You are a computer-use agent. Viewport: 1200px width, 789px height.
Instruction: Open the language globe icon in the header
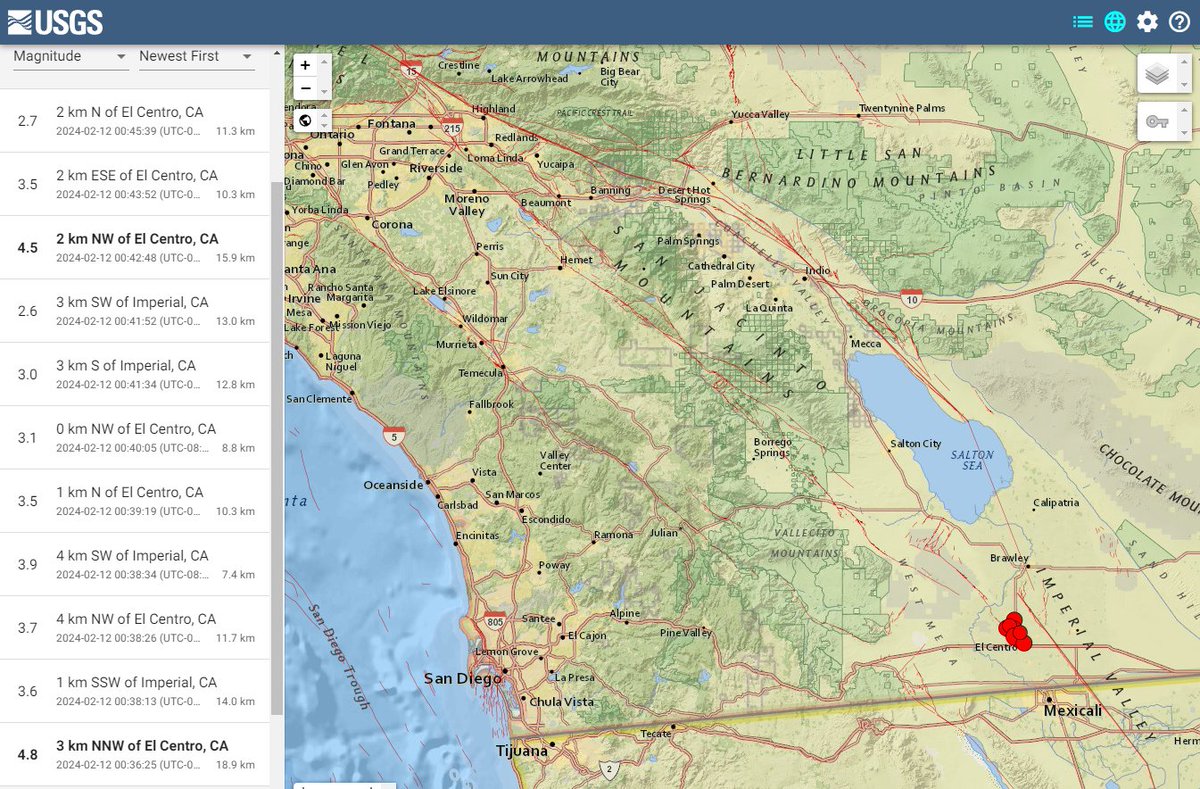tap(1114, 20)
